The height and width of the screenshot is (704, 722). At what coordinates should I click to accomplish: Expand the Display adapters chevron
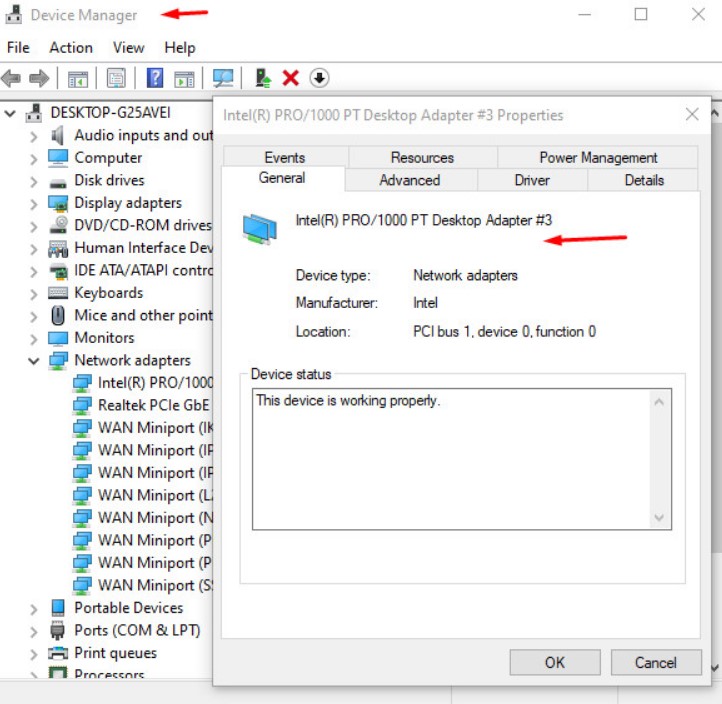coord(33,204)
